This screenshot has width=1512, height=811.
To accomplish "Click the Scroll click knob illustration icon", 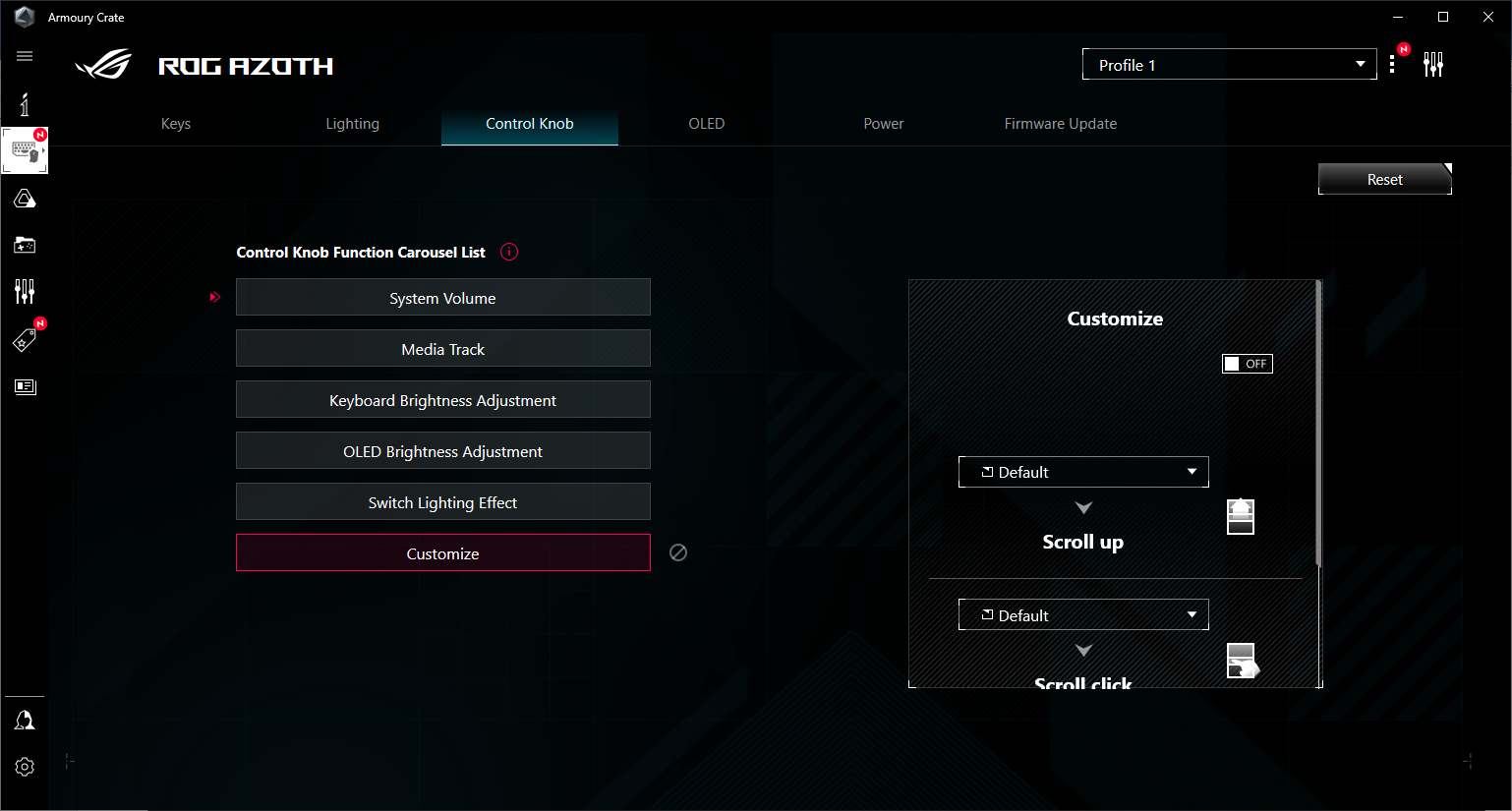I will pos(1243,661).
